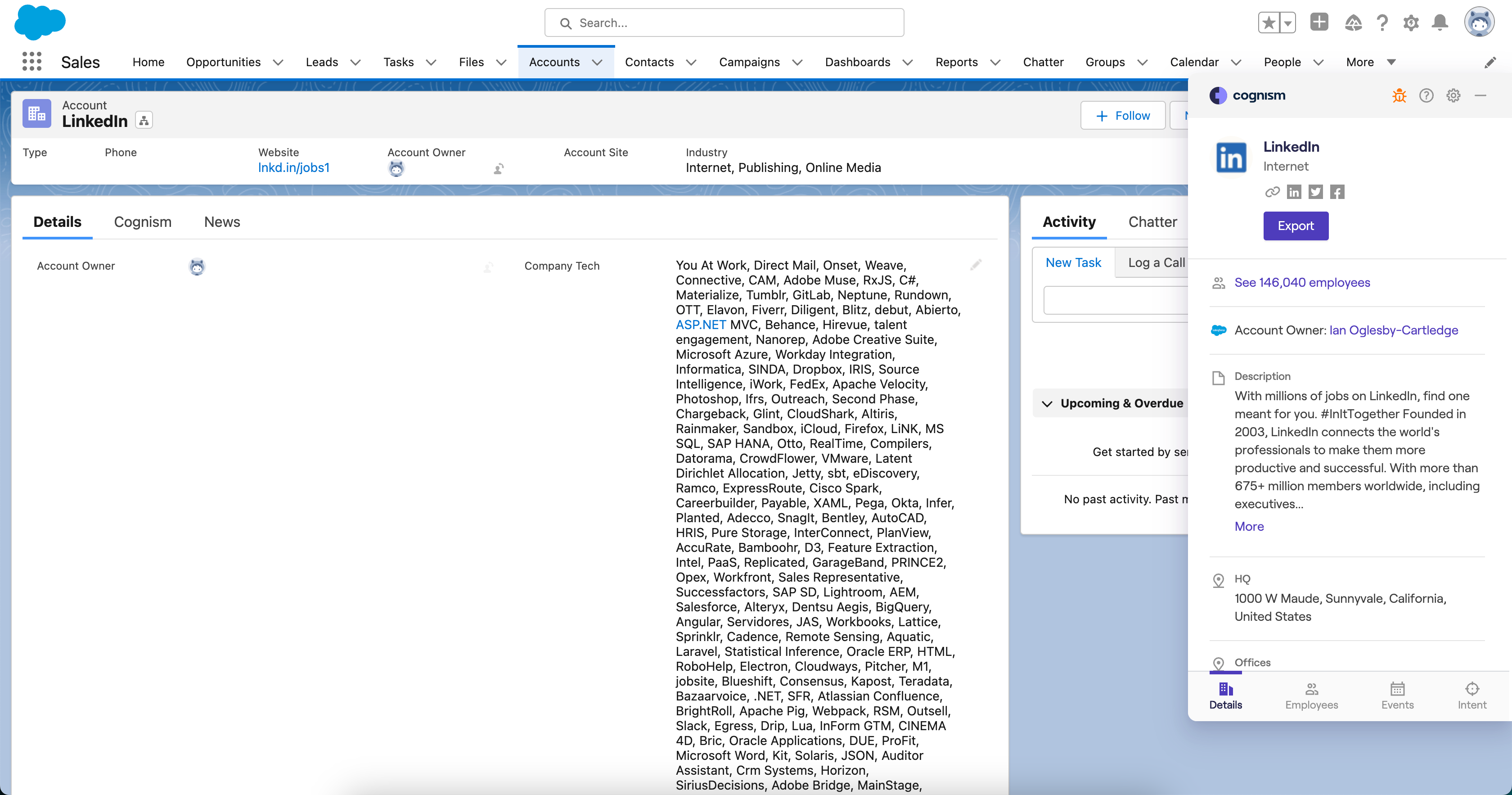Expand the Campaigns nav dropdown

(x=797, y=62)
